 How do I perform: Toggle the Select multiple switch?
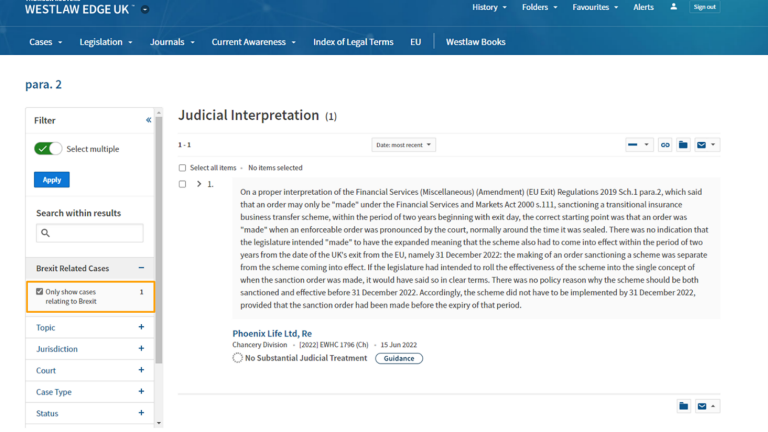coord(48,148)
